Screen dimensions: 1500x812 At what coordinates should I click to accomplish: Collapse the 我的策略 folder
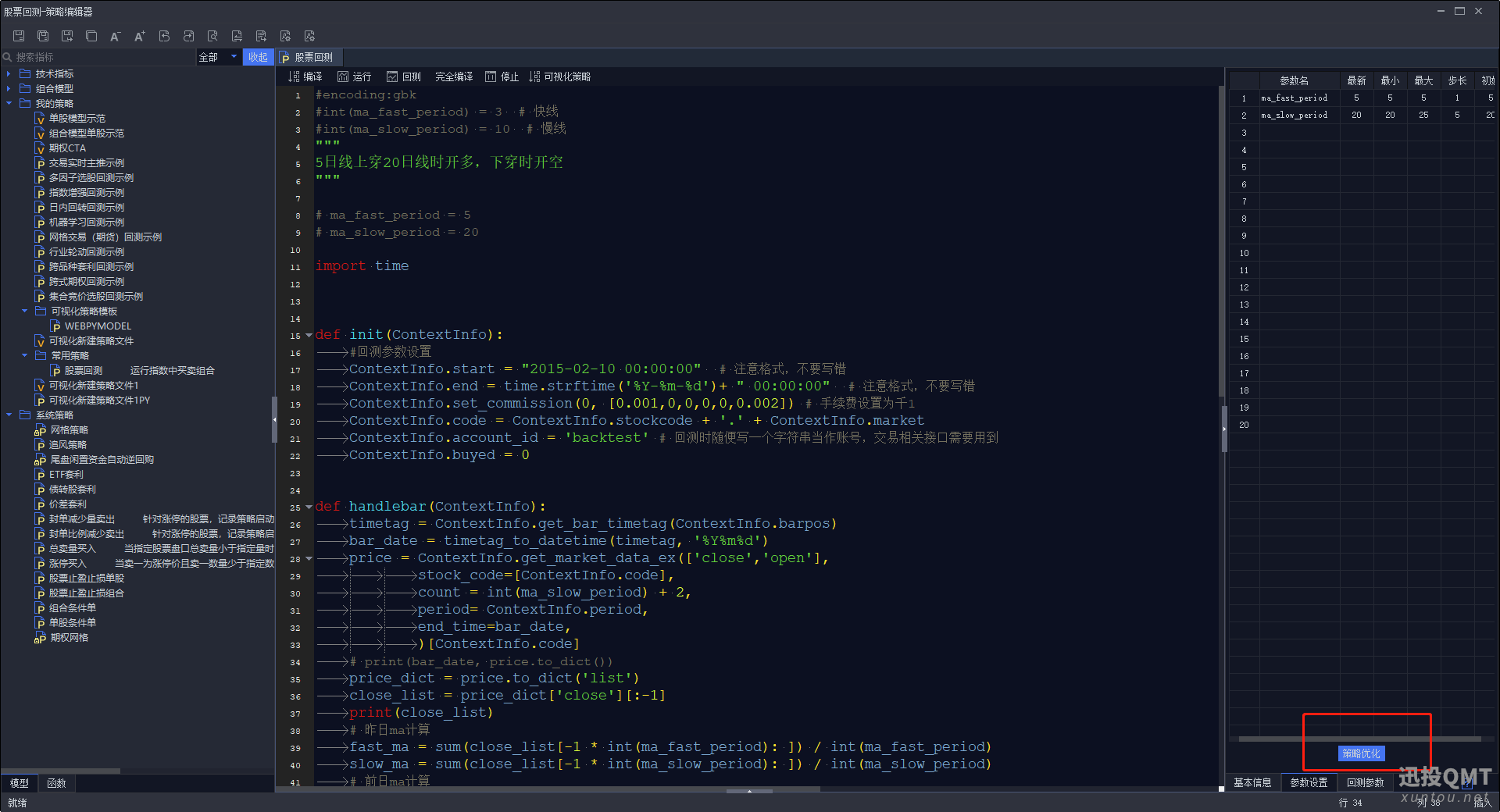[9, 103]
